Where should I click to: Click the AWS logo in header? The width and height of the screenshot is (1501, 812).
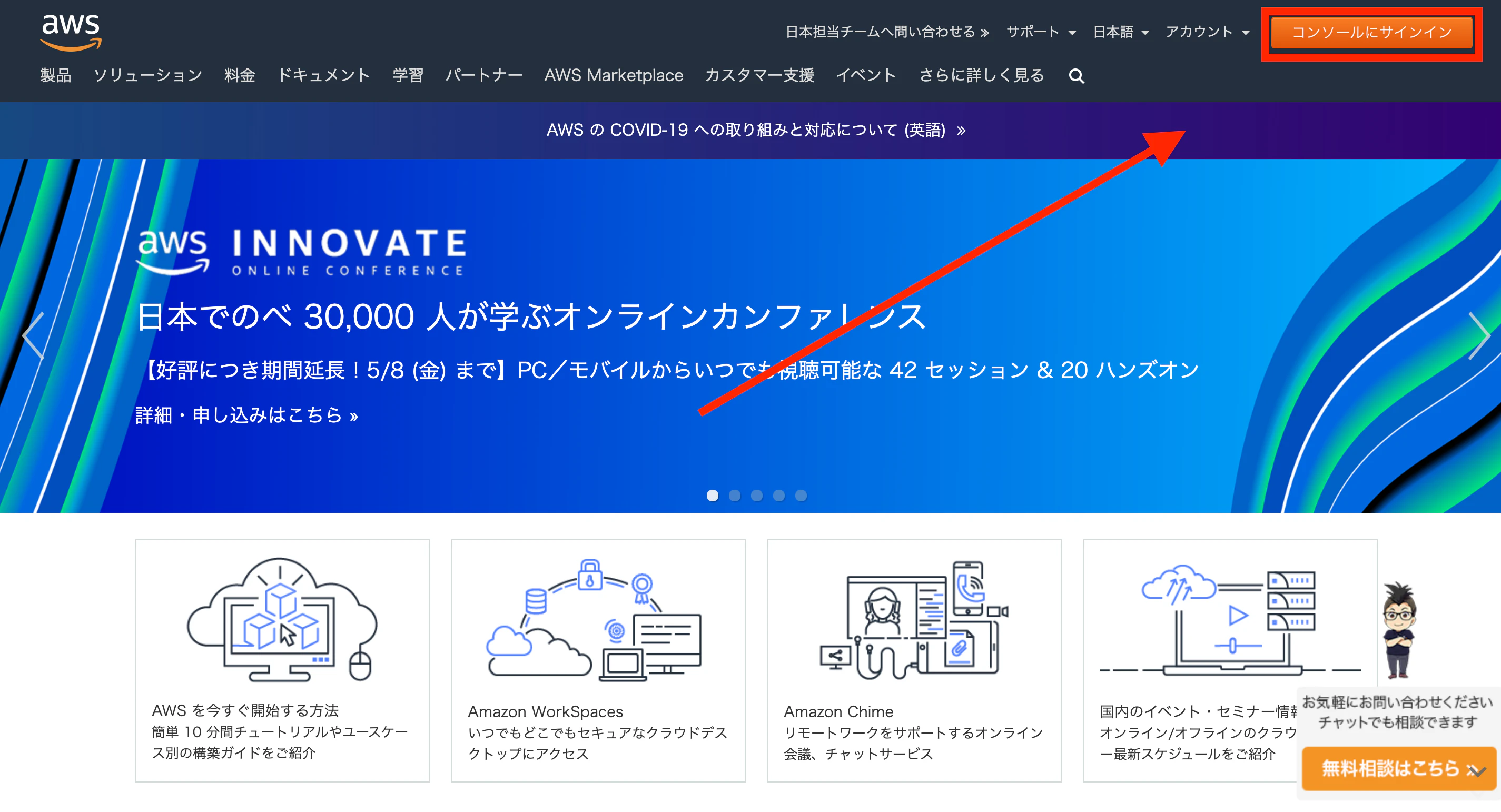71,32
